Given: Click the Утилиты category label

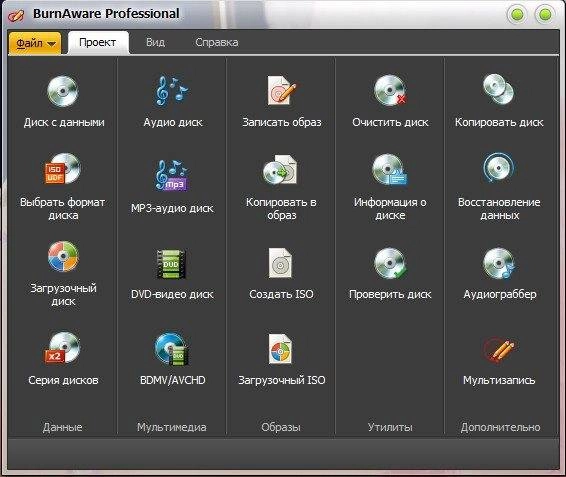Looking at the screenshot, I should [390, 427].
